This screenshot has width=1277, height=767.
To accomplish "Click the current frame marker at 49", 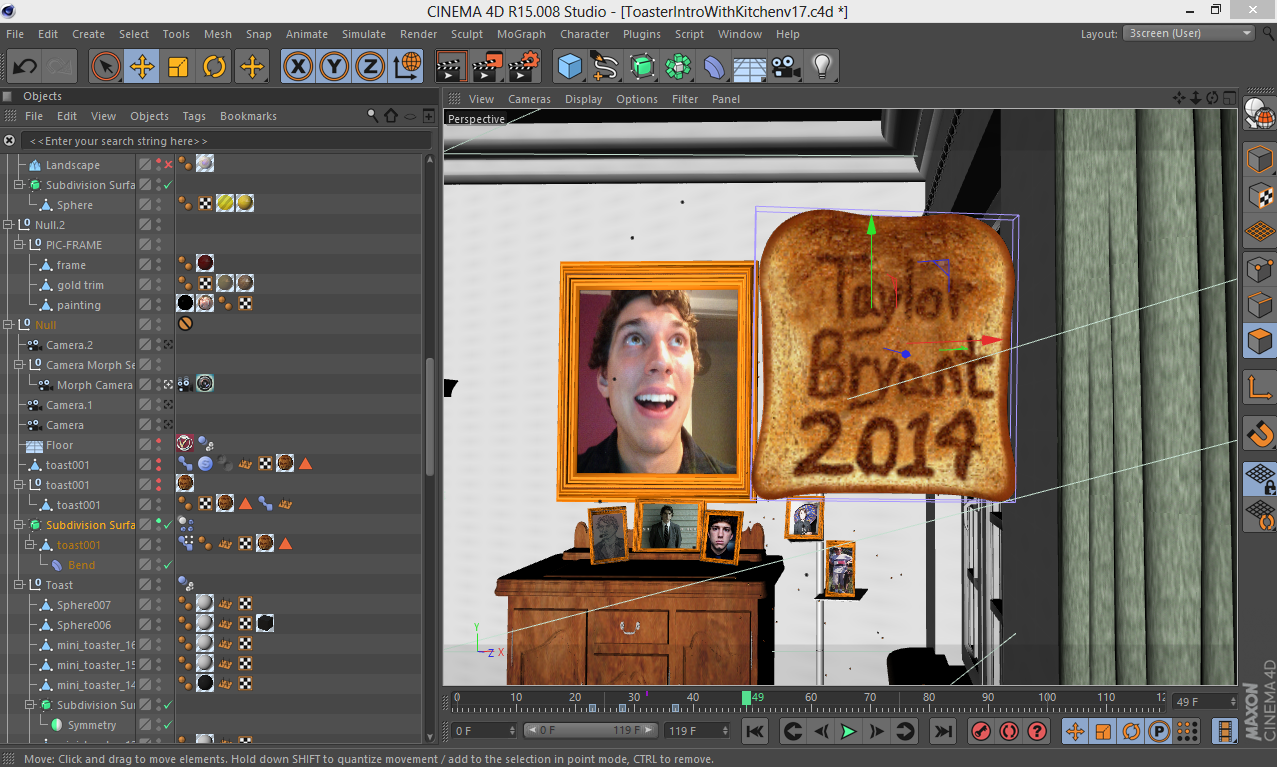I will (x=747, y=698).
